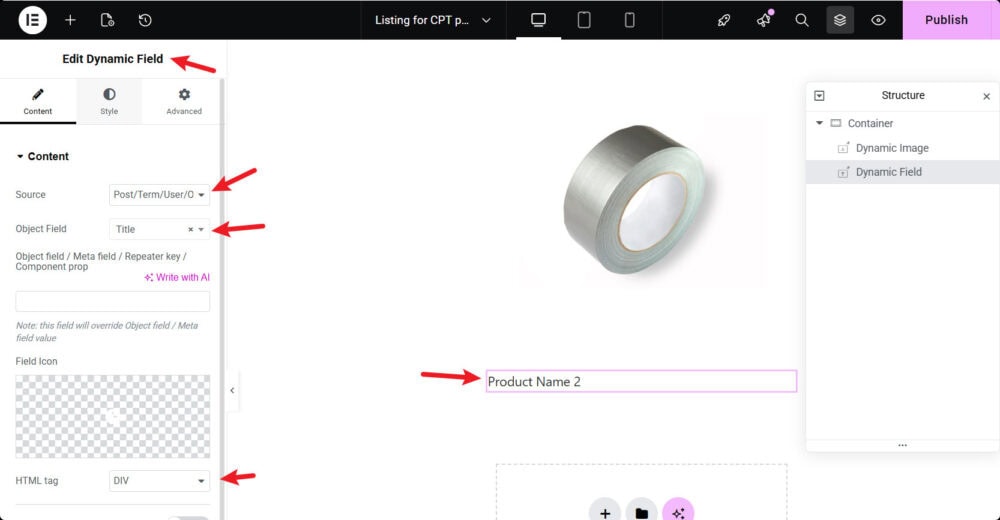The image size is (1000, 520).
Task: Open the Finder search icon
Action: point(802,20)
